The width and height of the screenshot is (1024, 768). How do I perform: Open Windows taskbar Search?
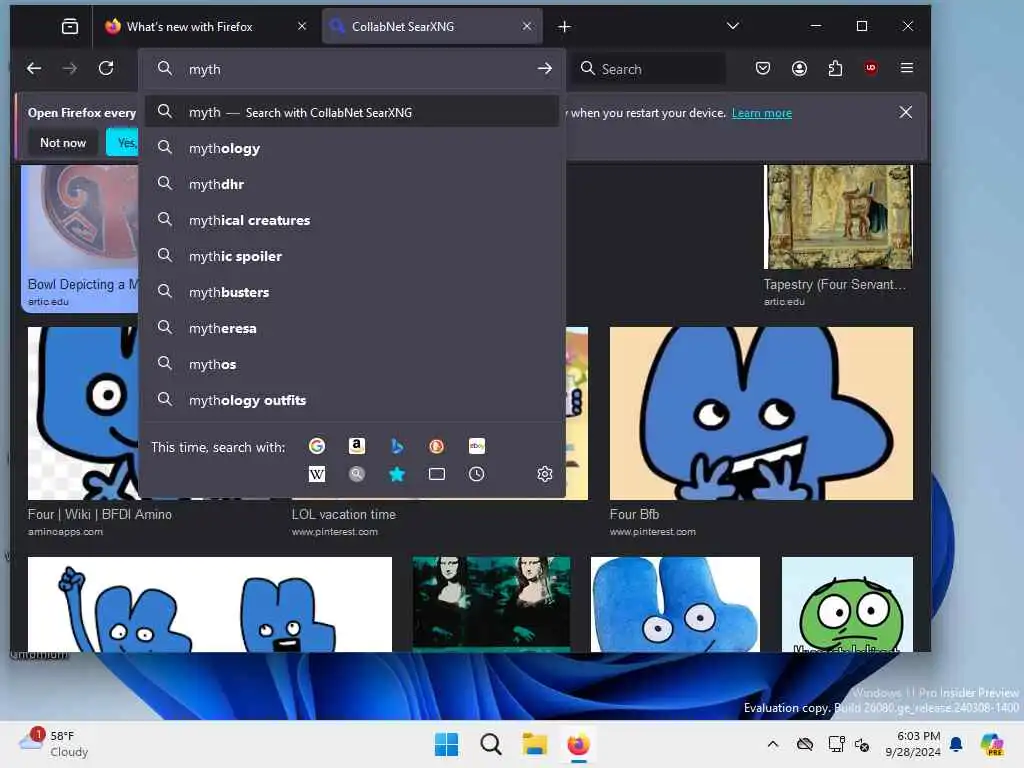(x=490, y=744)
